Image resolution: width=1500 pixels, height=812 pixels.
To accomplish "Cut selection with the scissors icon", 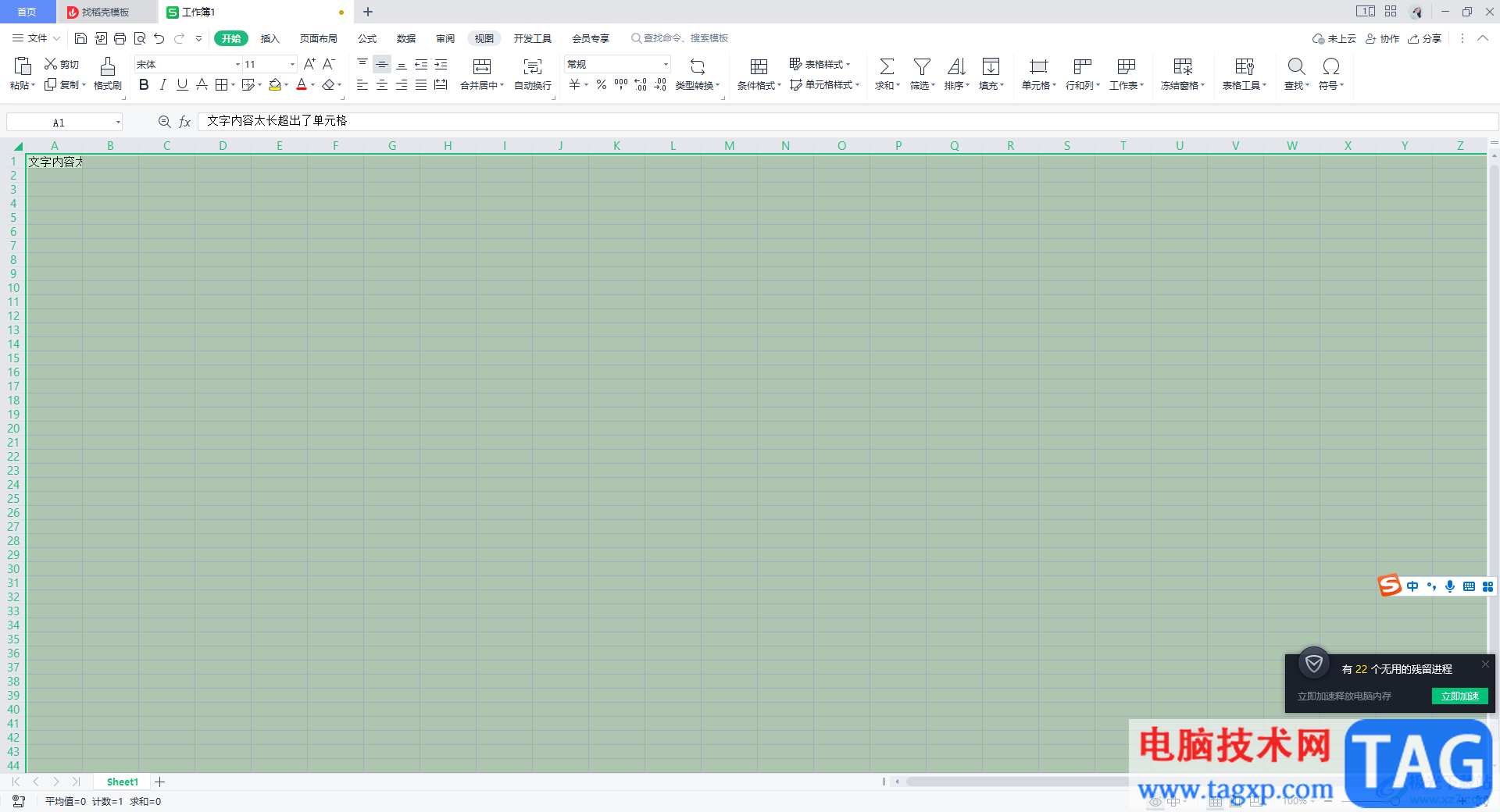I will [51, 64].
